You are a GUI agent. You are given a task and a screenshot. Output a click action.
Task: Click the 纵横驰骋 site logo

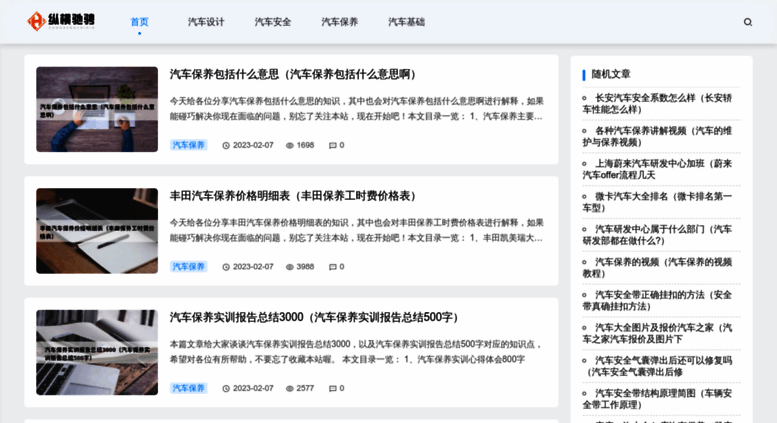[x=61, y=21]
